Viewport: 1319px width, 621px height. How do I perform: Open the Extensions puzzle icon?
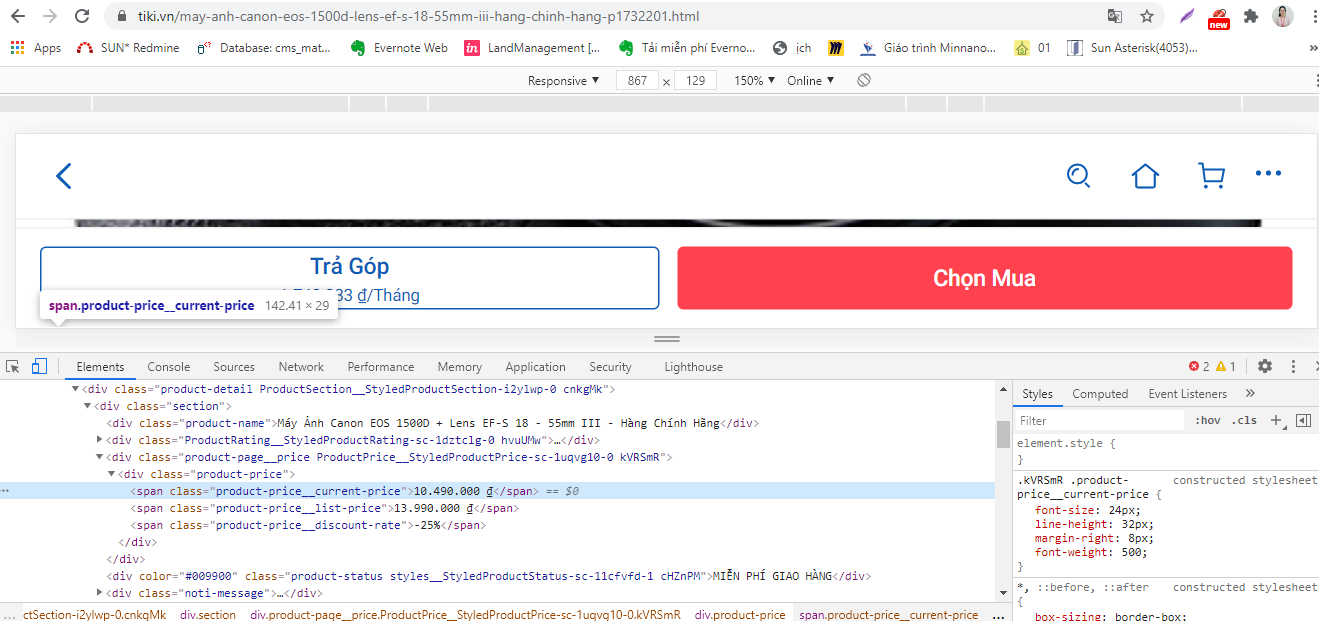click(1250, 16)
